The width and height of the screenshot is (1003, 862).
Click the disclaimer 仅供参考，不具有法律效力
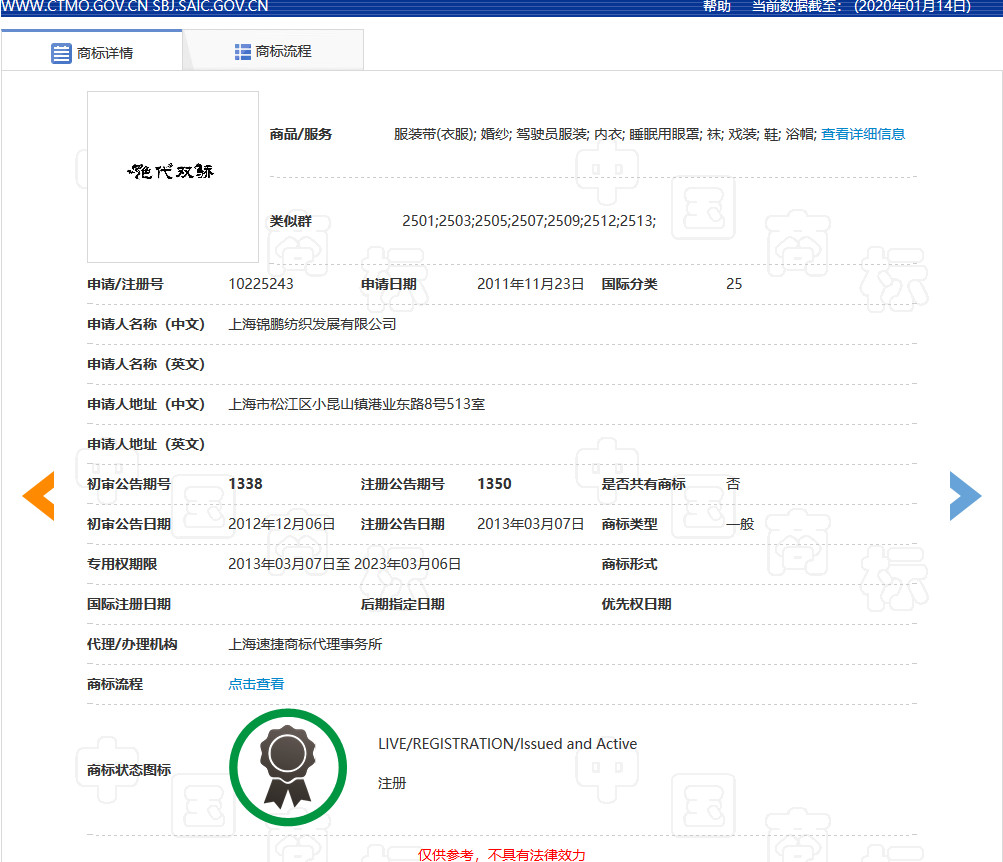tap(501, 855)
